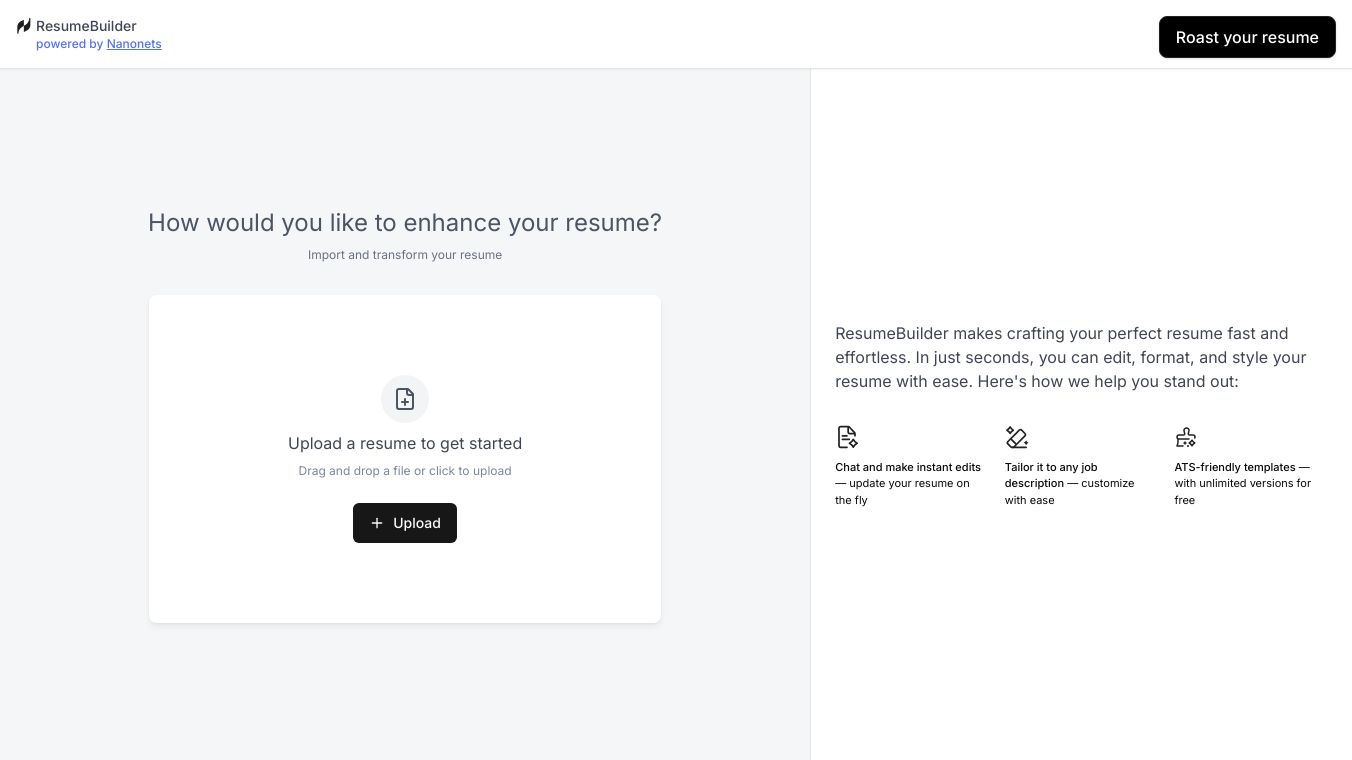This screenshot has width=1352, height=760.
Task: Click the ResumeBuilder brand name text
Action: tap(86, 26)
